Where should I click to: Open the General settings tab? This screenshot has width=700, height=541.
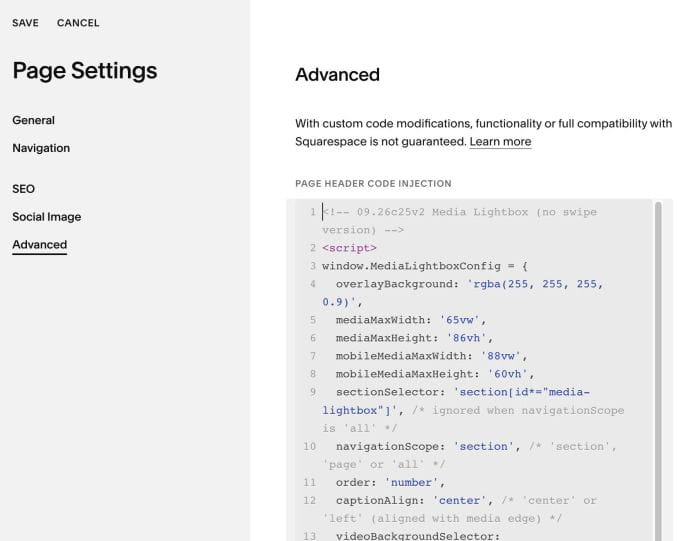33,120
